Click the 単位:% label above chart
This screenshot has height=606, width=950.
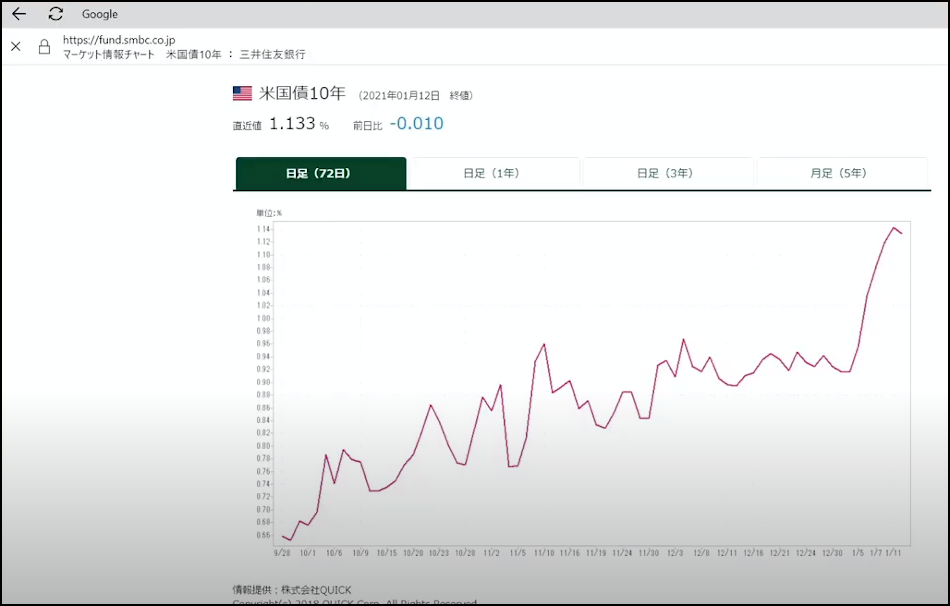pyautogui.click(x=269, y=213)
